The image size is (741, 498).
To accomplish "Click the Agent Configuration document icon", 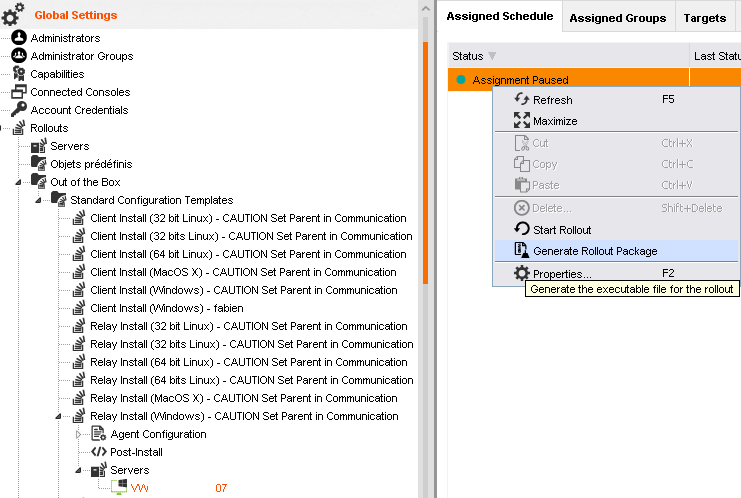I will click(99, 433).
